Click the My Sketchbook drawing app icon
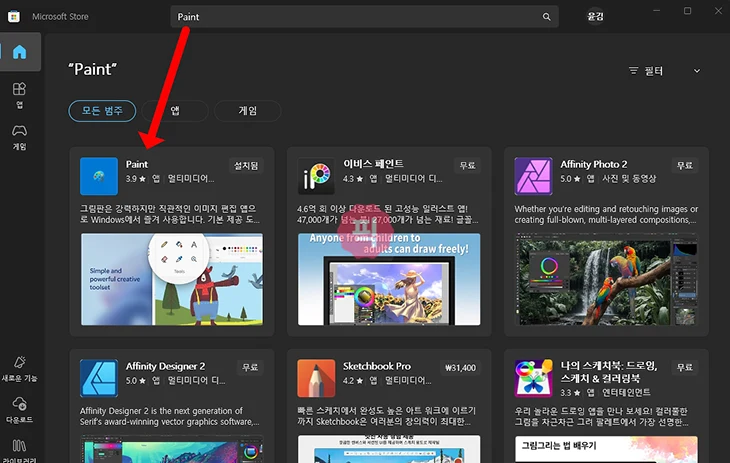730x463 pixels. tap(533, 378)
